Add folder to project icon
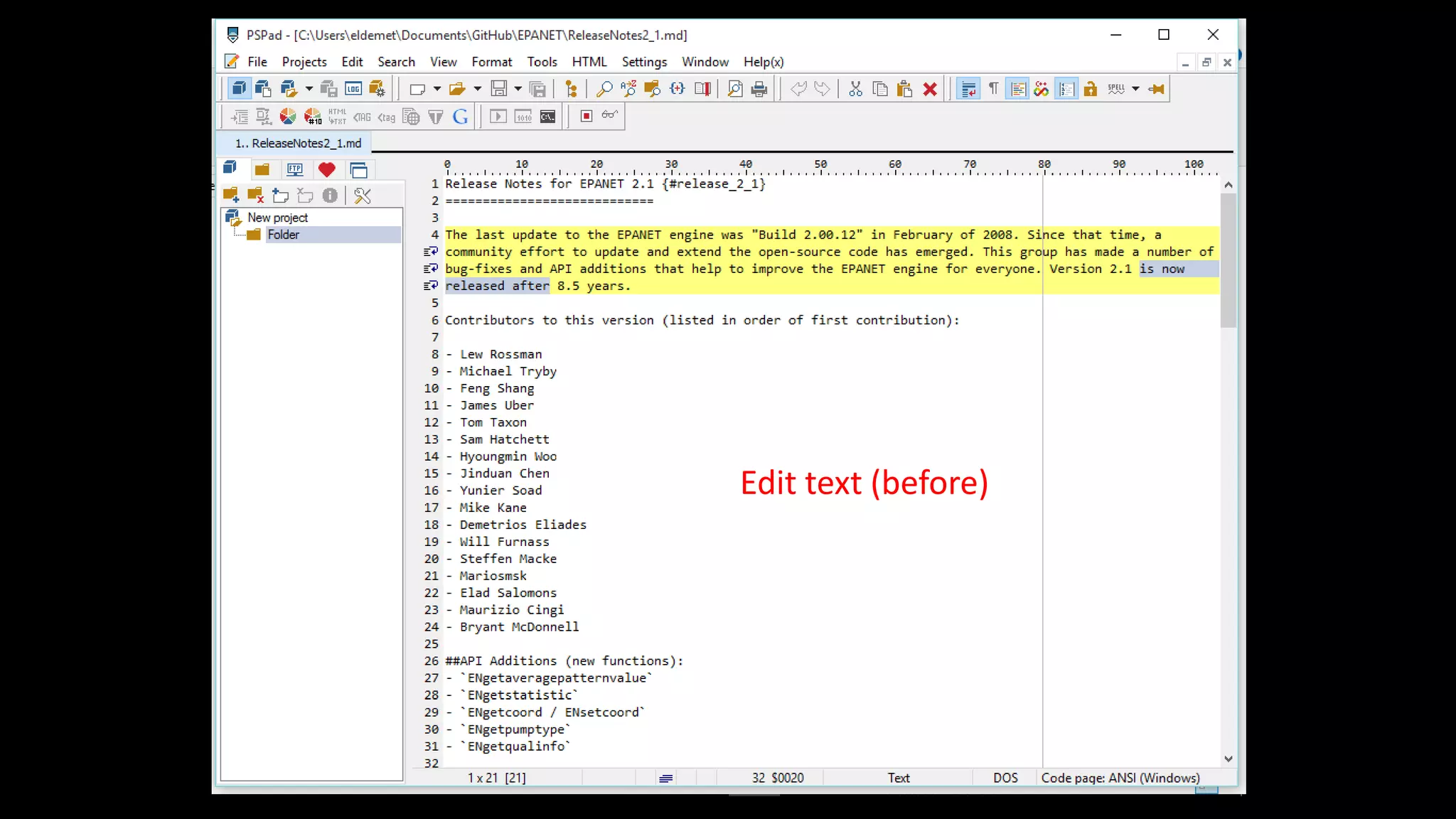This screenshot has width=1456, height=819. [231, 195]
